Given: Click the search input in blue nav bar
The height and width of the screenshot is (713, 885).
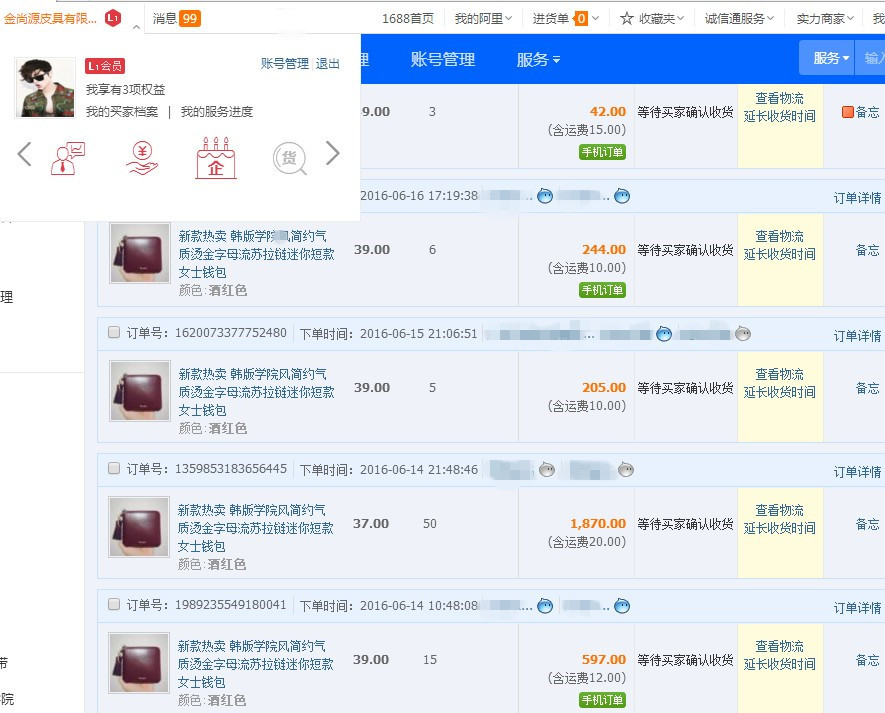Looking at the screenshot, I should [871, 58].
